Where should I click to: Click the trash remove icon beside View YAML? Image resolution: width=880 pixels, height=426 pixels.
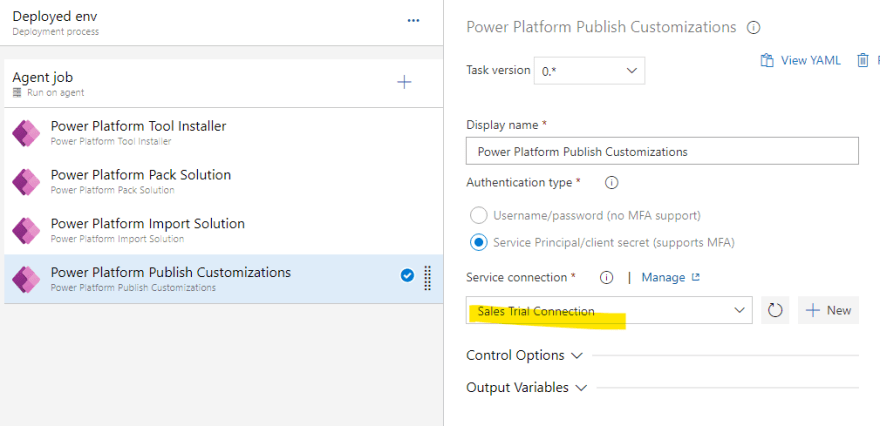tap(863, 60)
